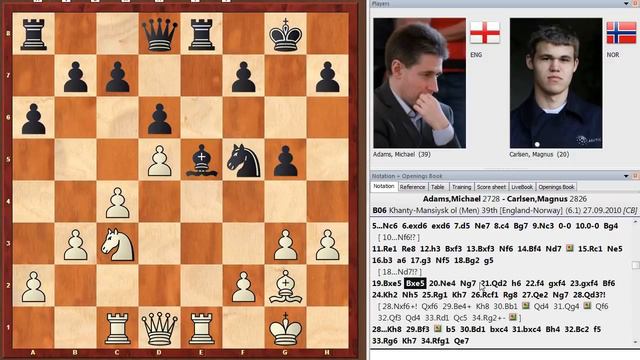Open the Training tab

(461, 187)
